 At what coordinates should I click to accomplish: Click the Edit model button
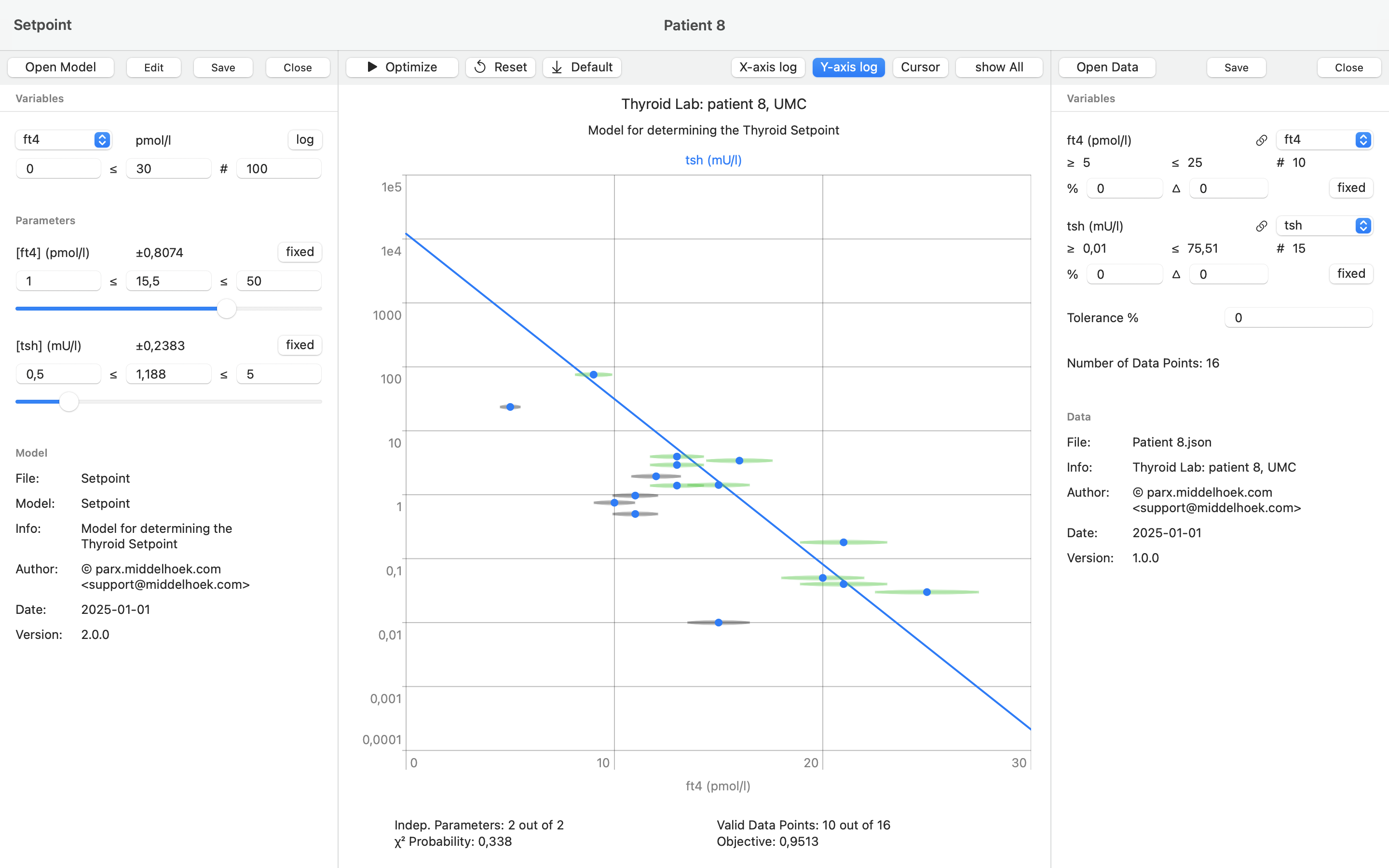coord(154,67)
